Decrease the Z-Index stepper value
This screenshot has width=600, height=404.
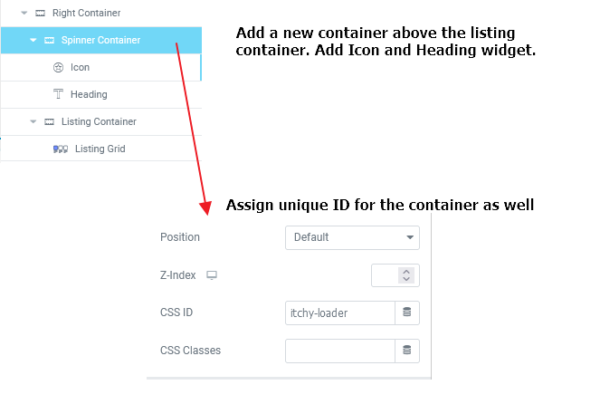[x=406, y=279]
